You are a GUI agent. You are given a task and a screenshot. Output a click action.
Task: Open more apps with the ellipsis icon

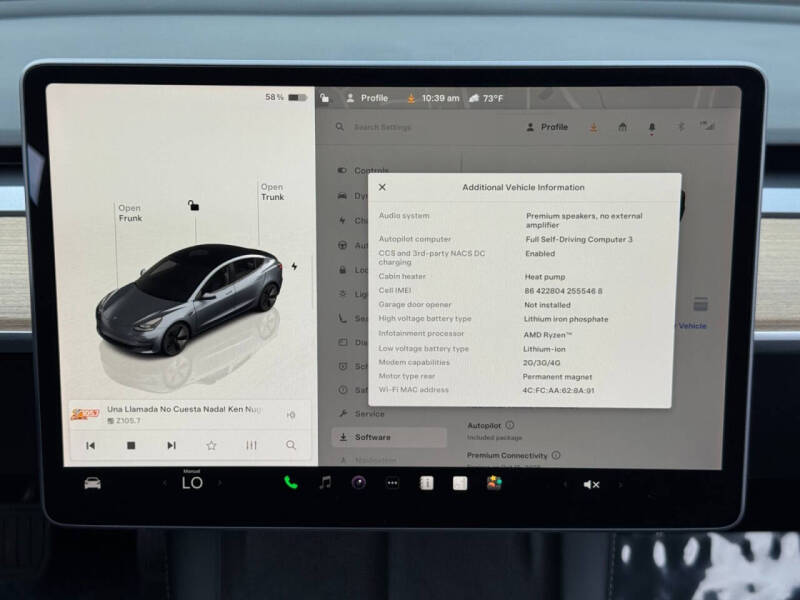392,484
